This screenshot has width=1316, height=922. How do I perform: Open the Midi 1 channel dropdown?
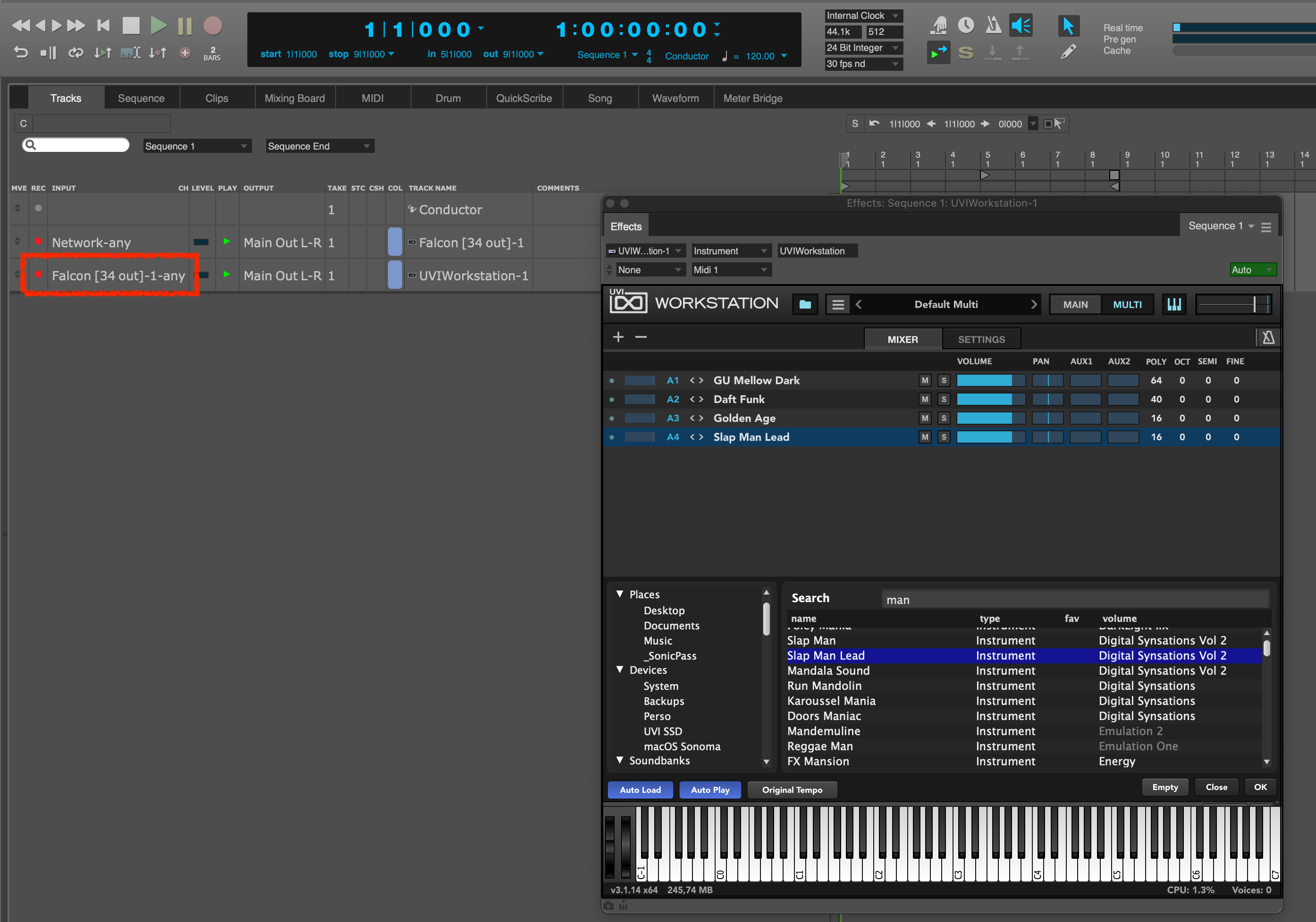731,269
